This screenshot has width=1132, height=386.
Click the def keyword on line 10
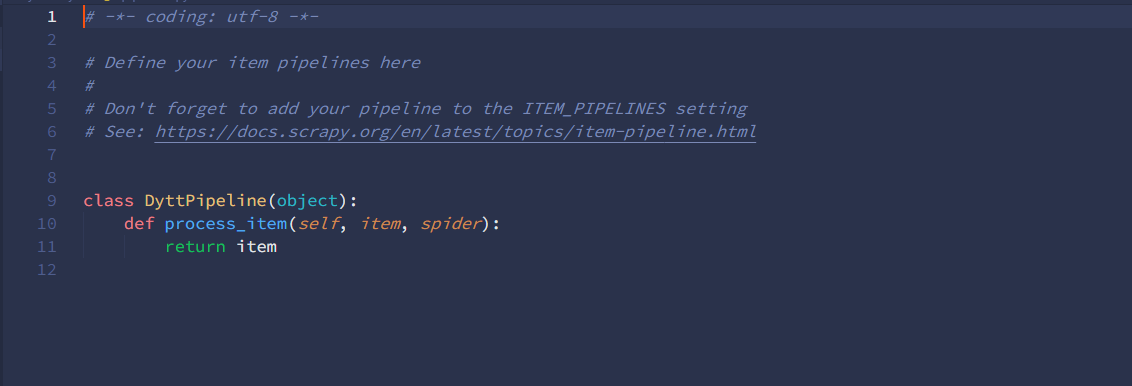pyautogui.click(x=139, y=224)
